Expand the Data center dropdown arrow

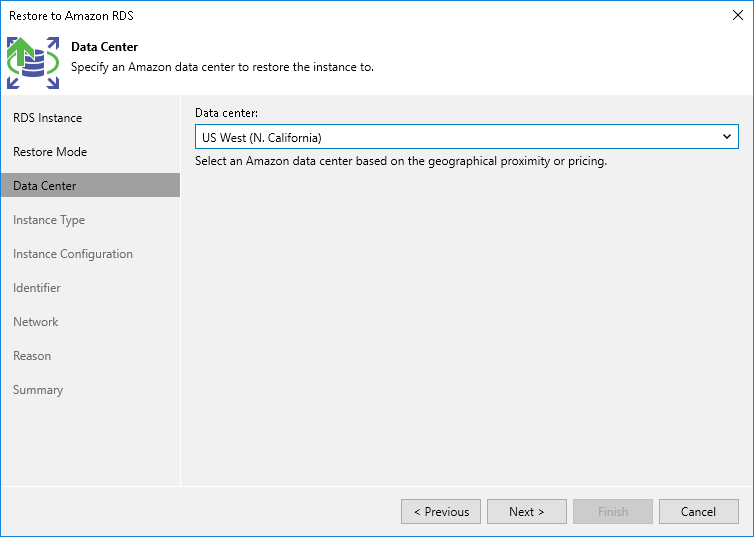pyautogui.click(x=727, y=137)
